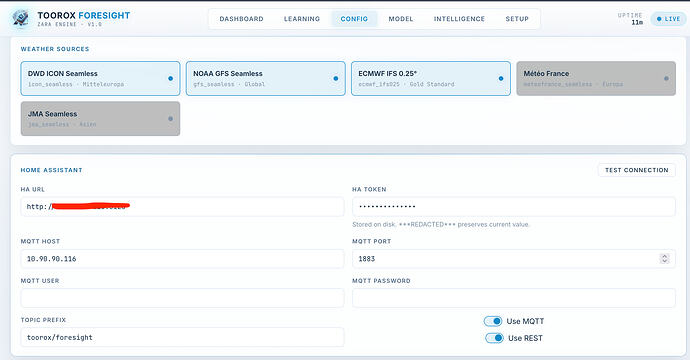Focus the empty MQTT User field

[182, 298]
